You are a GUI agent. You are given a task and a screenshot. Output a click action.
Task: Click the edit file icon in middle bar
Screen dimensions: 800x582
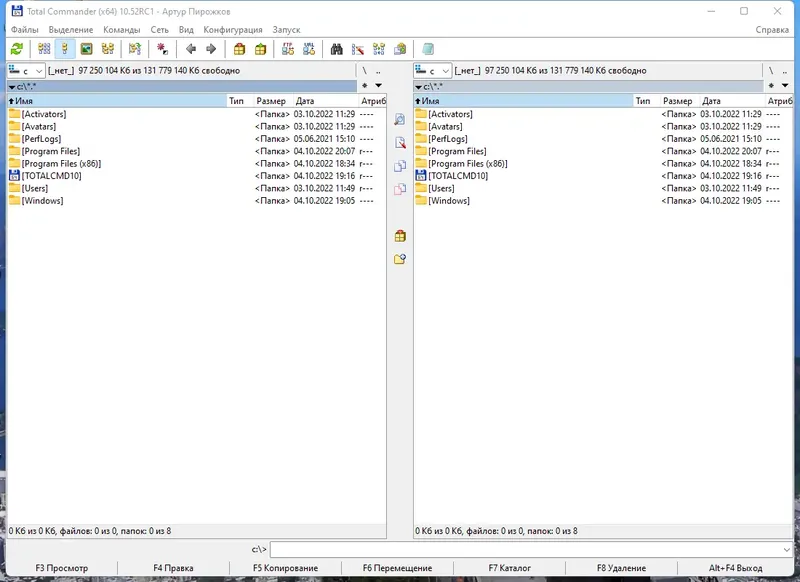point(400,142)
